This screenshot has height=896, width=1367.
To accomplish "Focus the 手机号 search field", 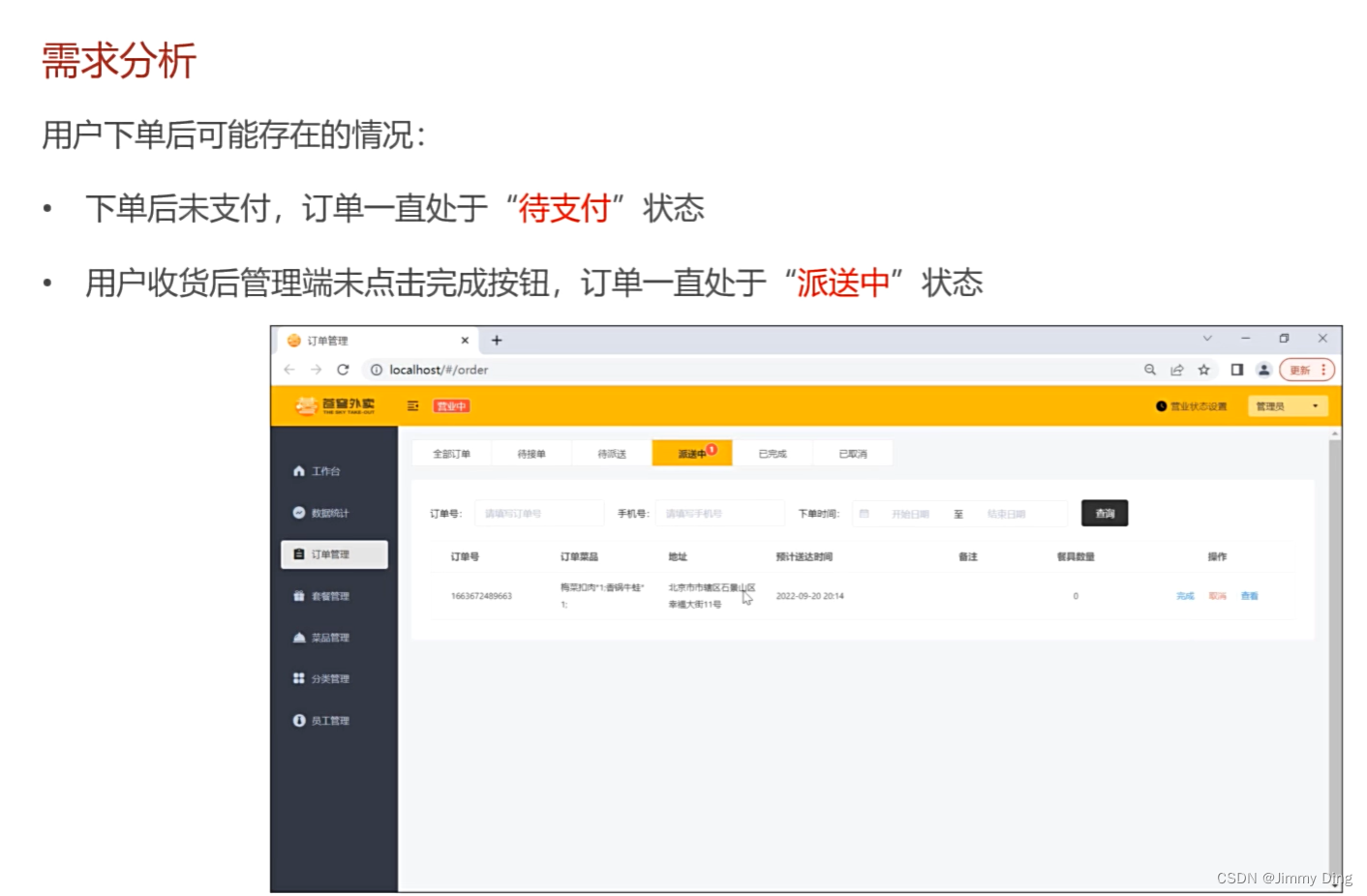I will (719, 514).
